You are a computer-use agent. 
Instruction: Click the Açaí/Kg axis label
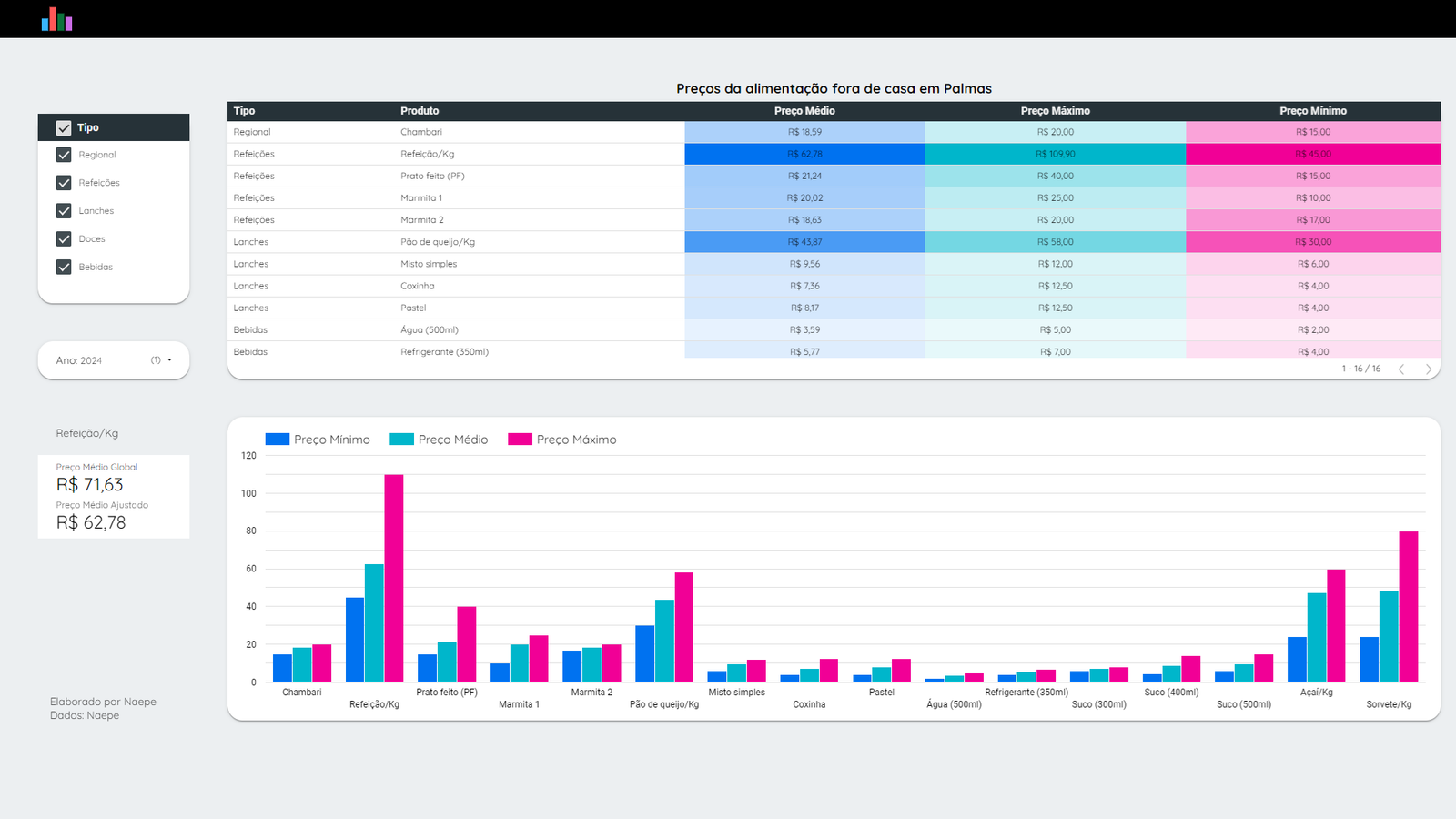[x=1317, y=693]
